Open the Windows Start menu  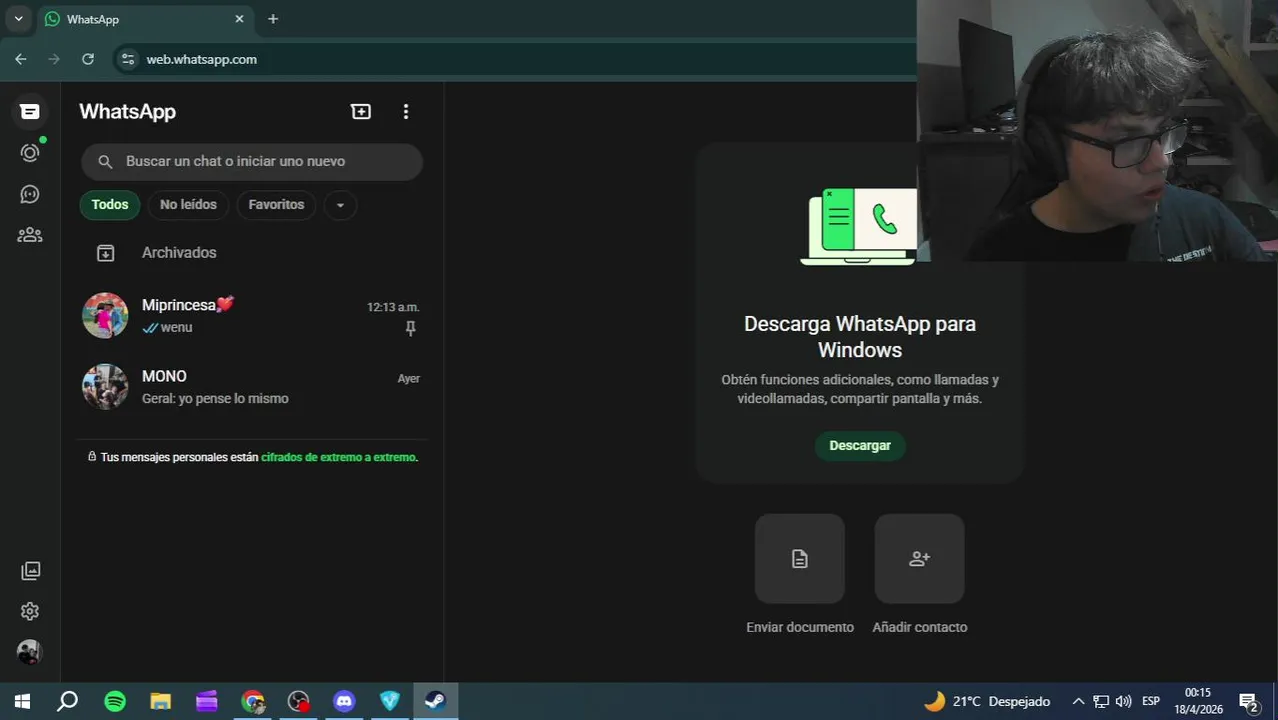(x=22, y=702)
